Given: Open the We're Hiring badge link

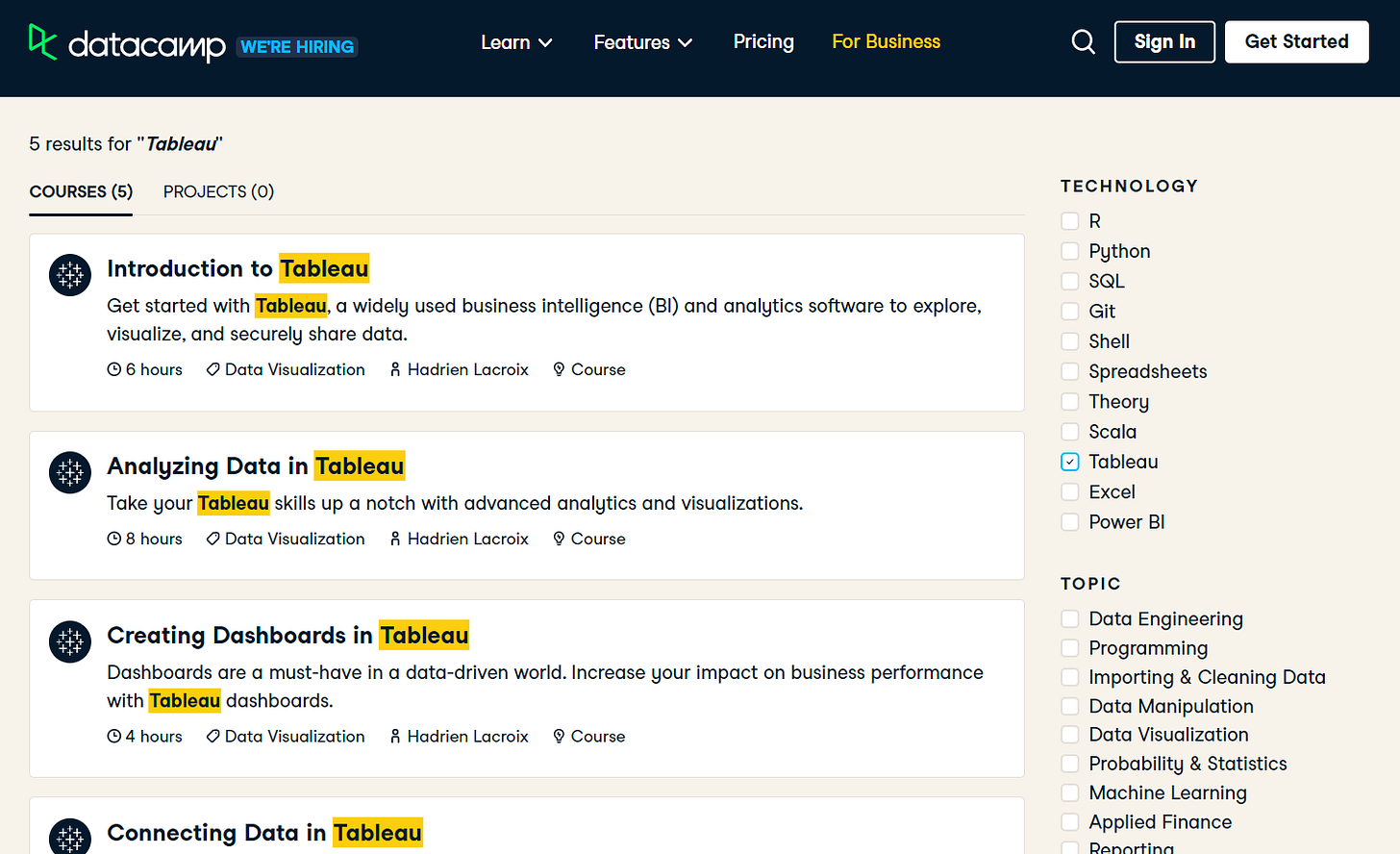Looking at the screenshot, I should (297, 46).
